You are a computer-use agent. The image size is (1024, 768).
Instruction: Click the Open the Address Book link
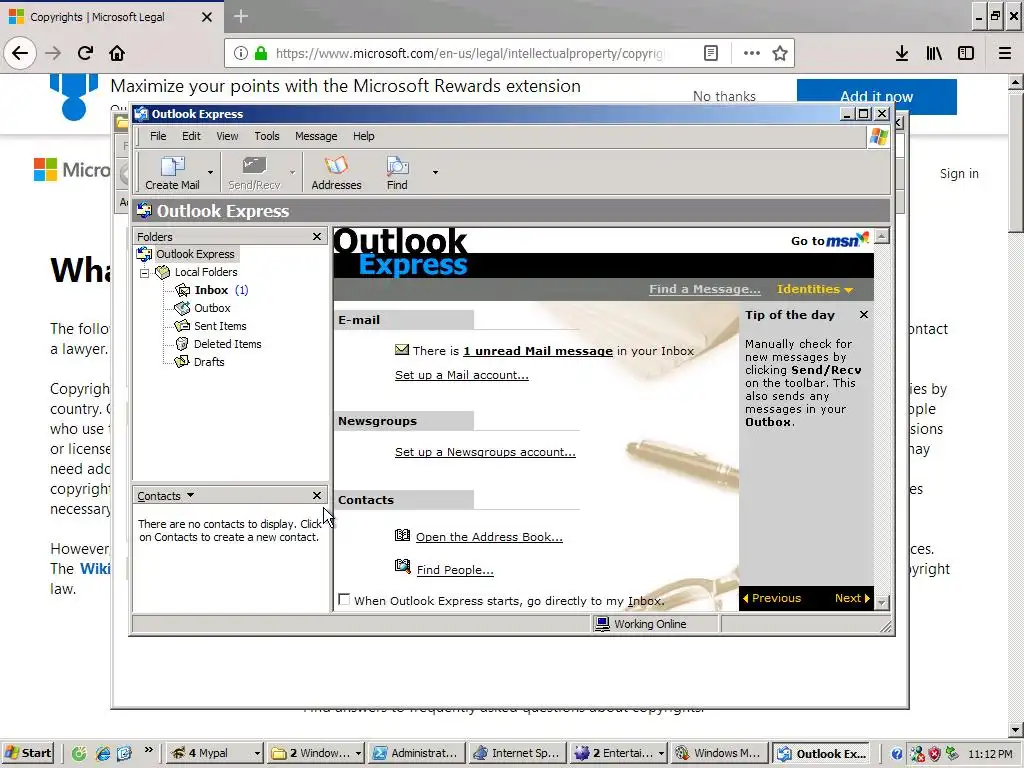click(489, 537)
